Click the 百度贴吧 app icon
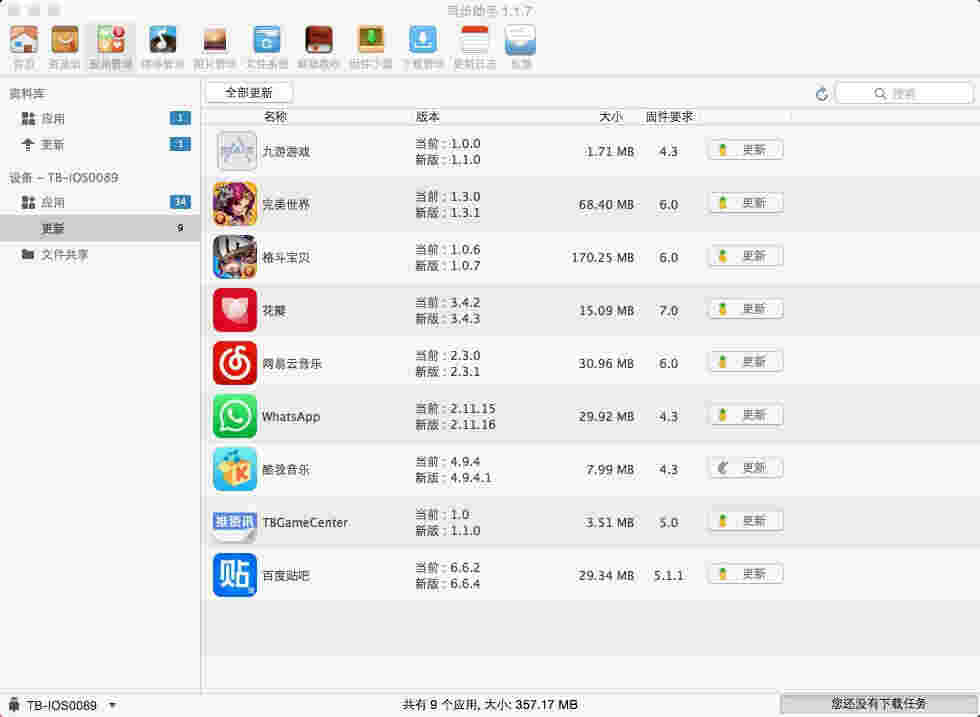The width and height of the screenshot is (980, 717). (235, 575)
